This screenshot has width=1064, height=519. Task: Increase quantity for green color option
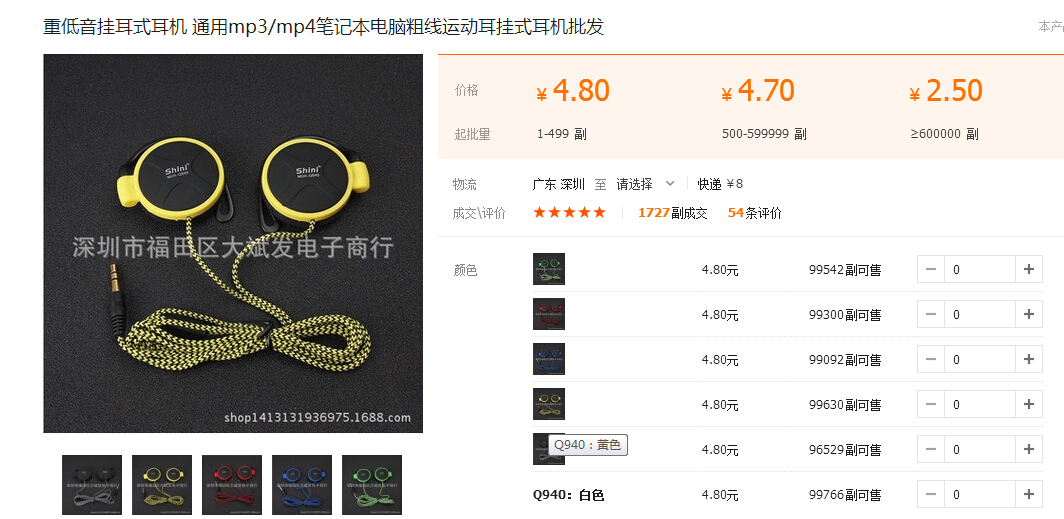coord(1029,269)
